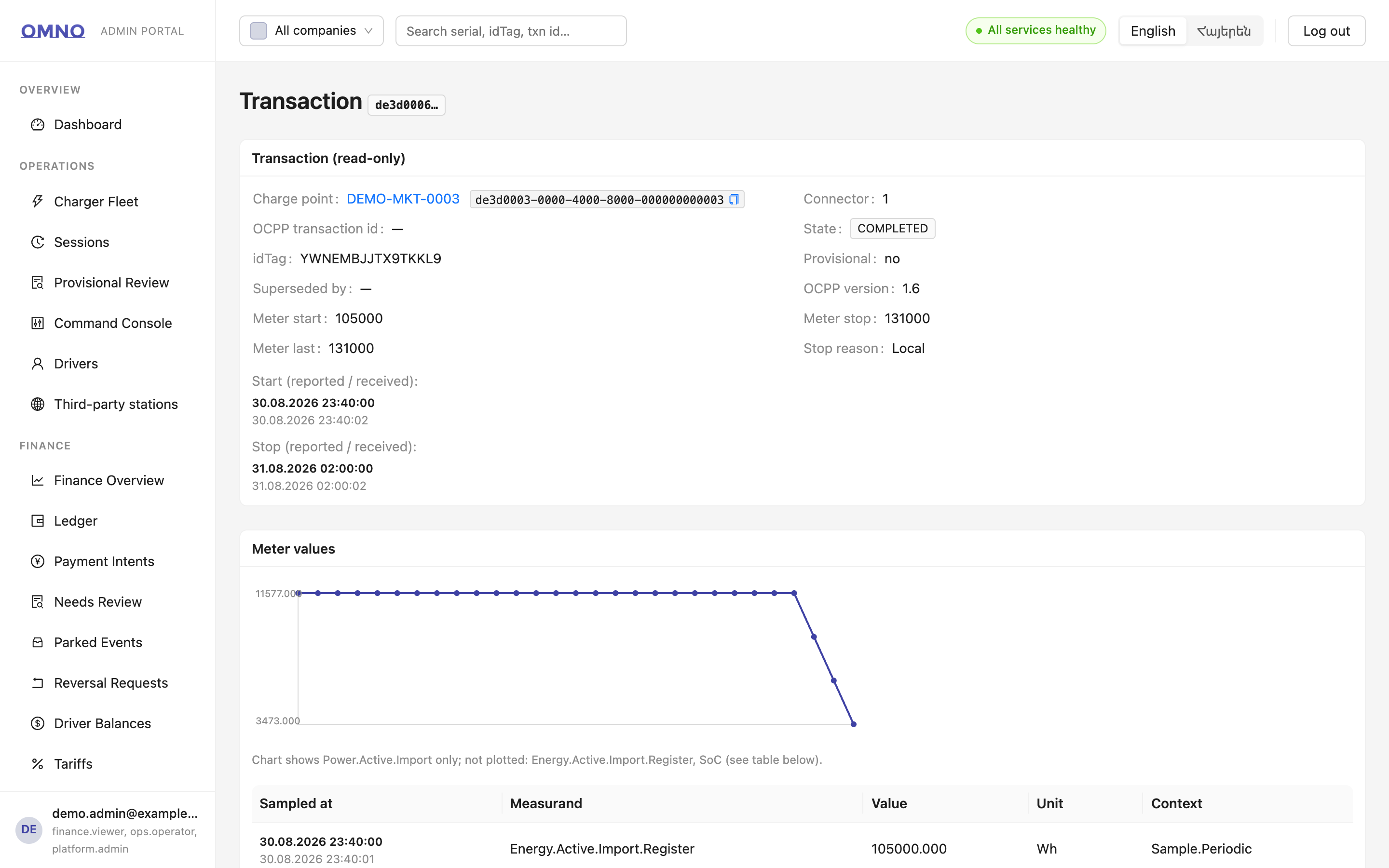Click the Payment Intents coin icon
Viewport: 1389px width, 868px height.
tap(37, 561)
